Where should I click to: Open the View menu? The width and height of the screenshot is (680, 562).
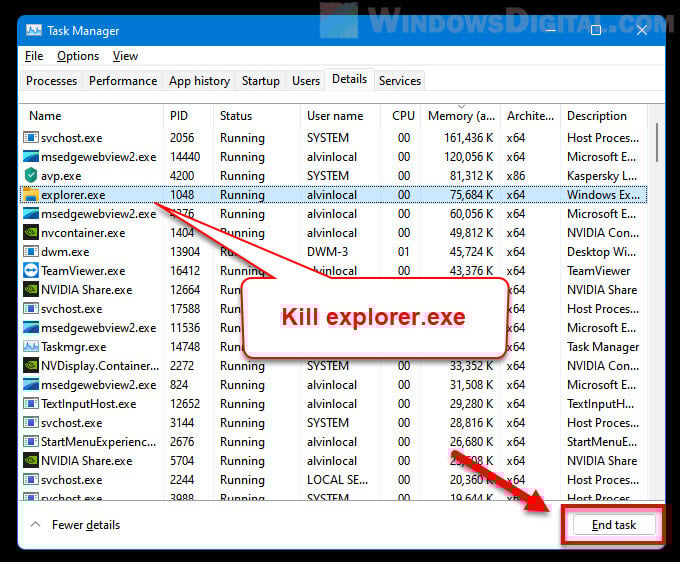tap(125, 56)
